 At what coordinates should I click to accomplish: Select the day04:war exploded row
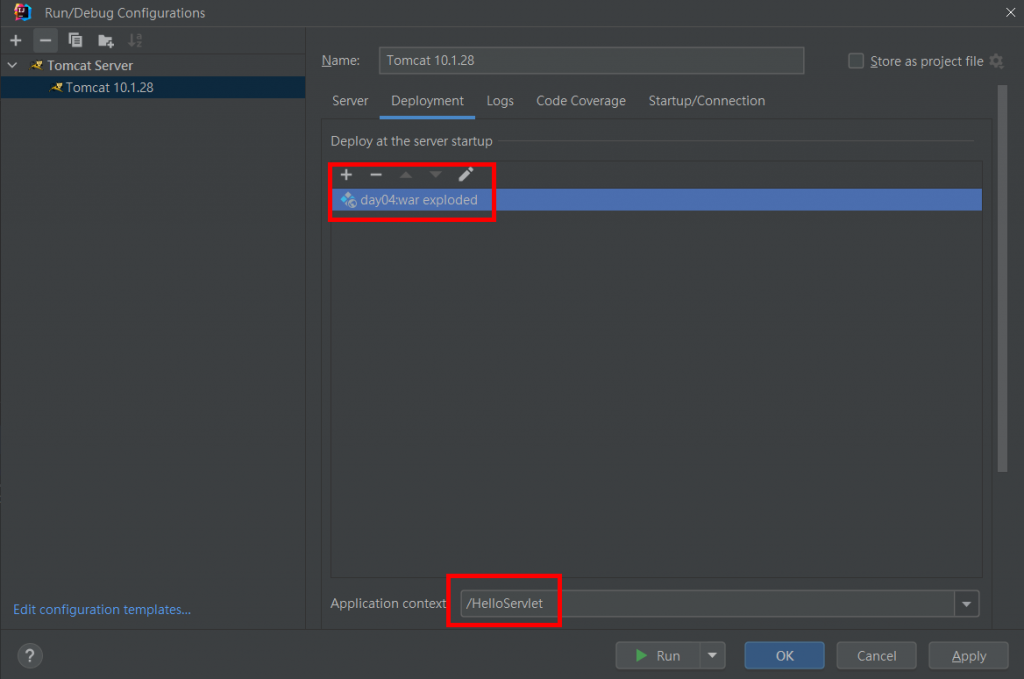tap(656, 200)
